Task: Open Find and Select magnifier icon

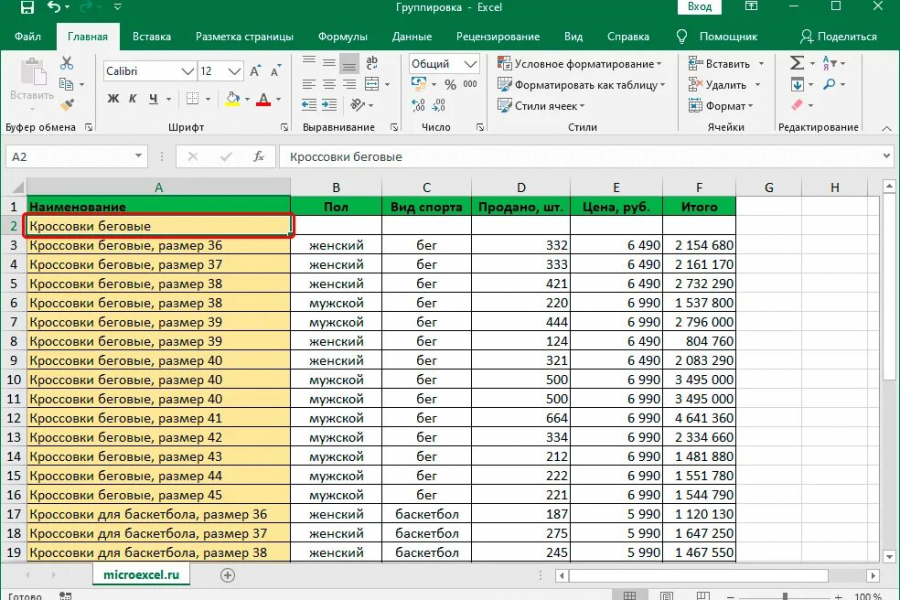Action: click(831, 84)
